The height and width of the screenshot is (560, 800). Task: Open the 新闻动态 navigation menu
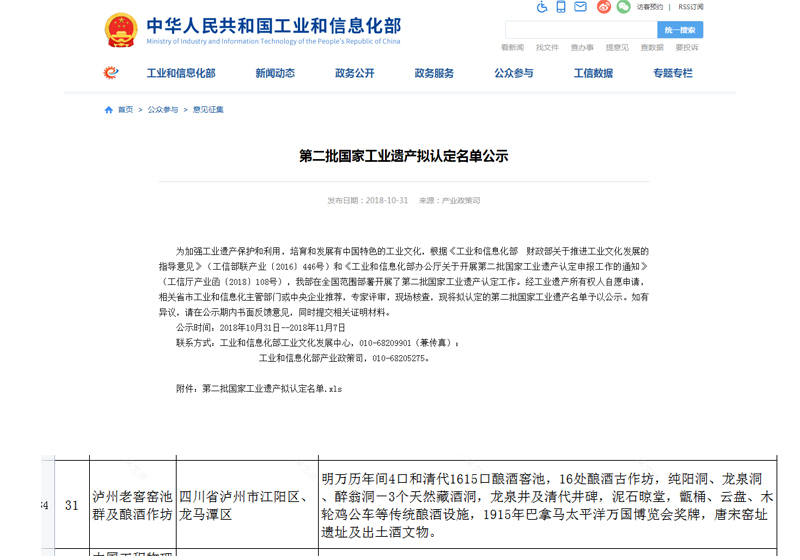pos(275,73)
